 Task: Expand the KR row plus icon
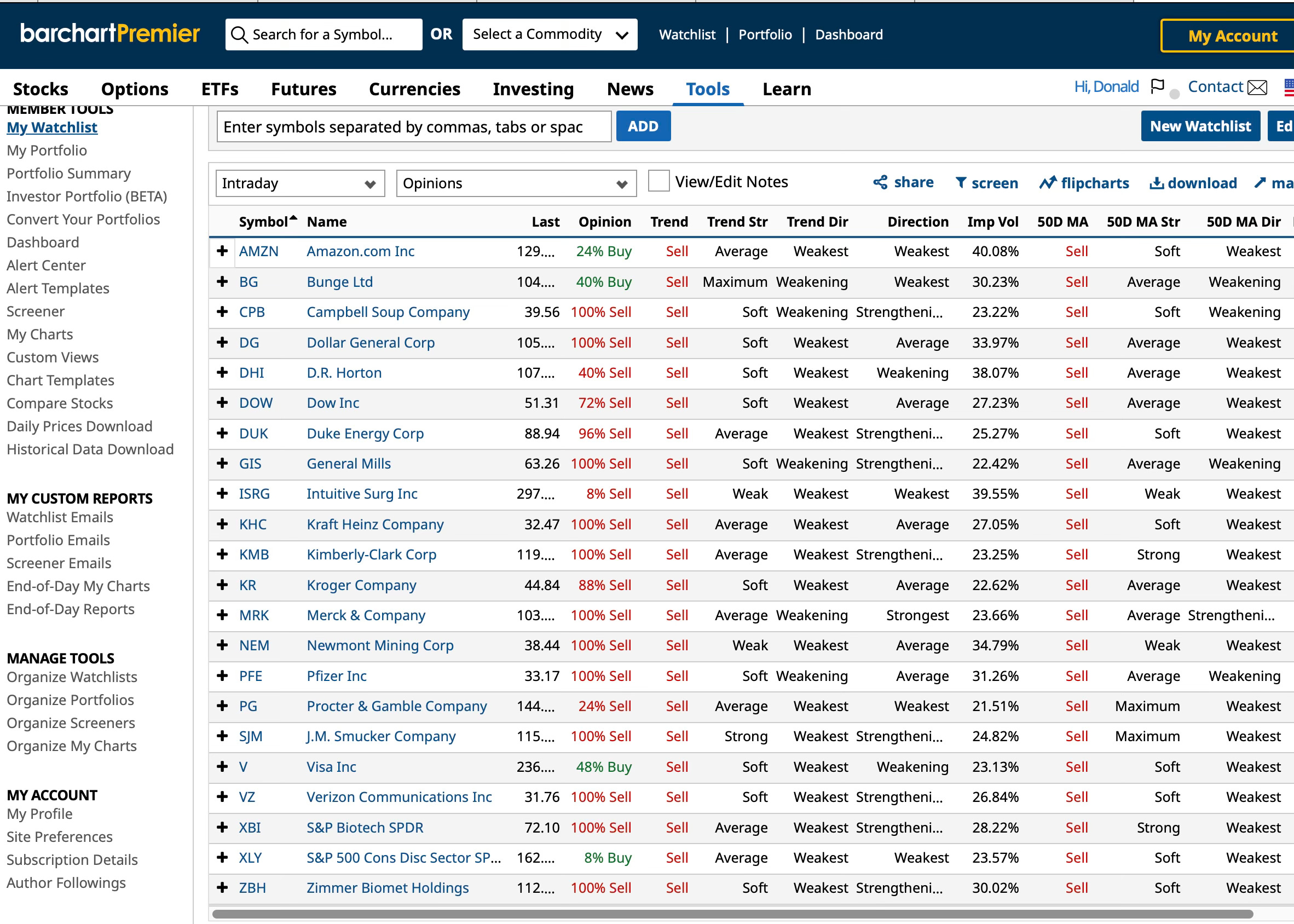tap(222, 585)
